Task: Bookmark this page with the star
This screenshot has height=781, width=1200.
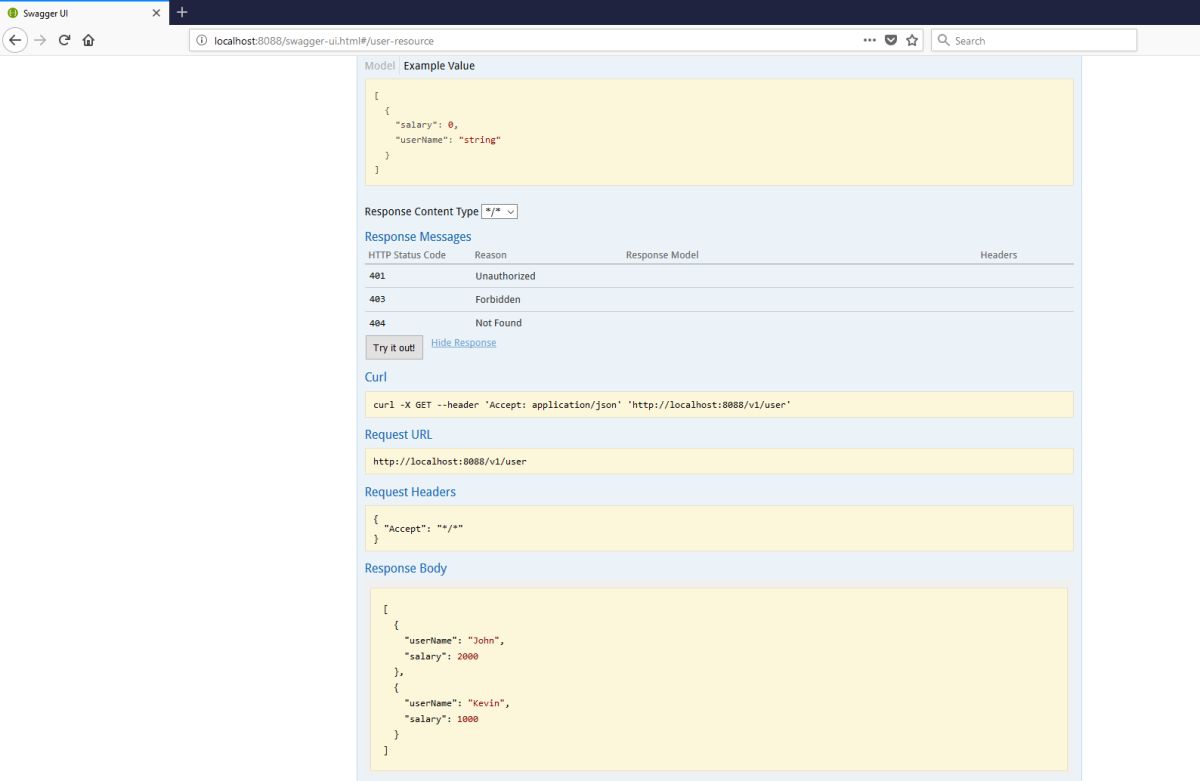Action: pos(912,40)
